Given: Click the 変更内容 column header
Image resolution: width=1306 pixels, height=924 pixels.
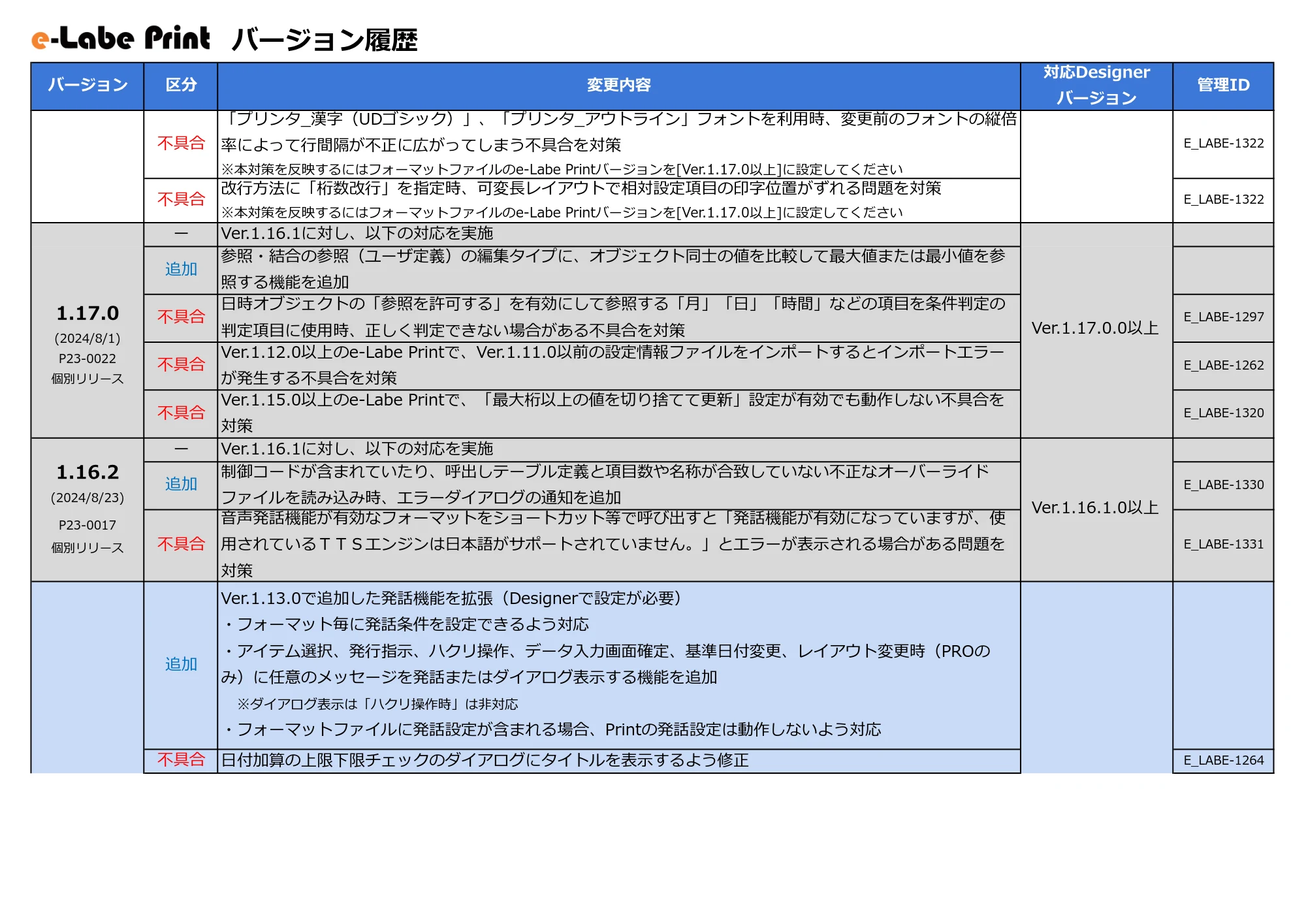Looking at the screenshot, I should coord(618,86).
